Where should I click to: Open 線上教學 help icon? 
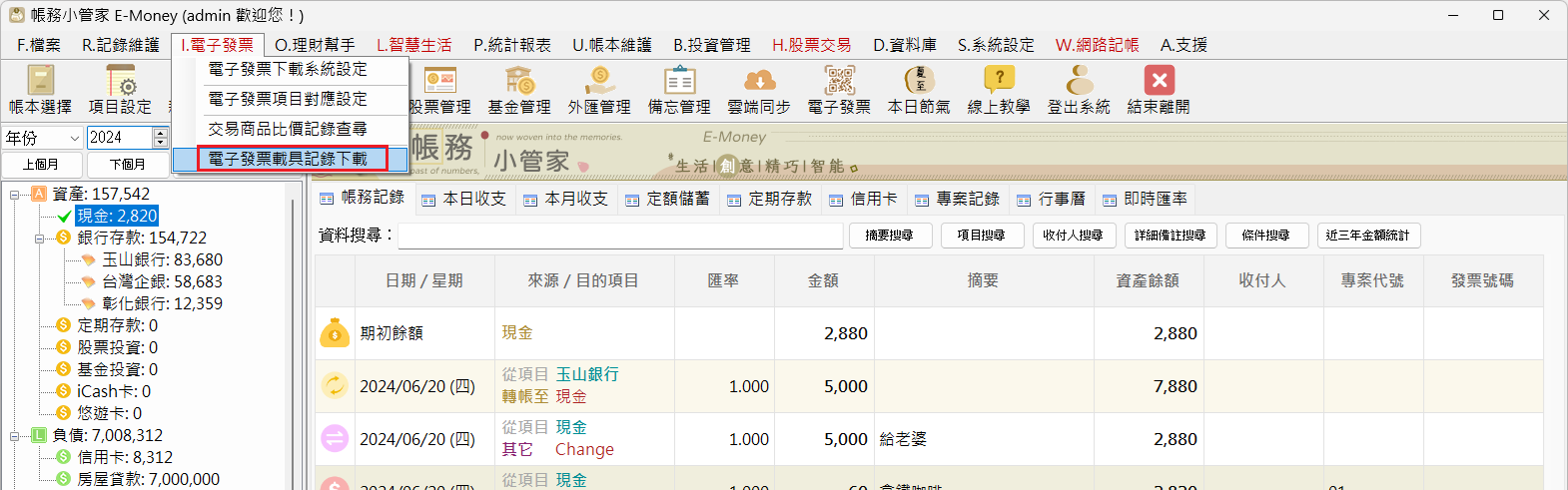[x=999, y=89]
